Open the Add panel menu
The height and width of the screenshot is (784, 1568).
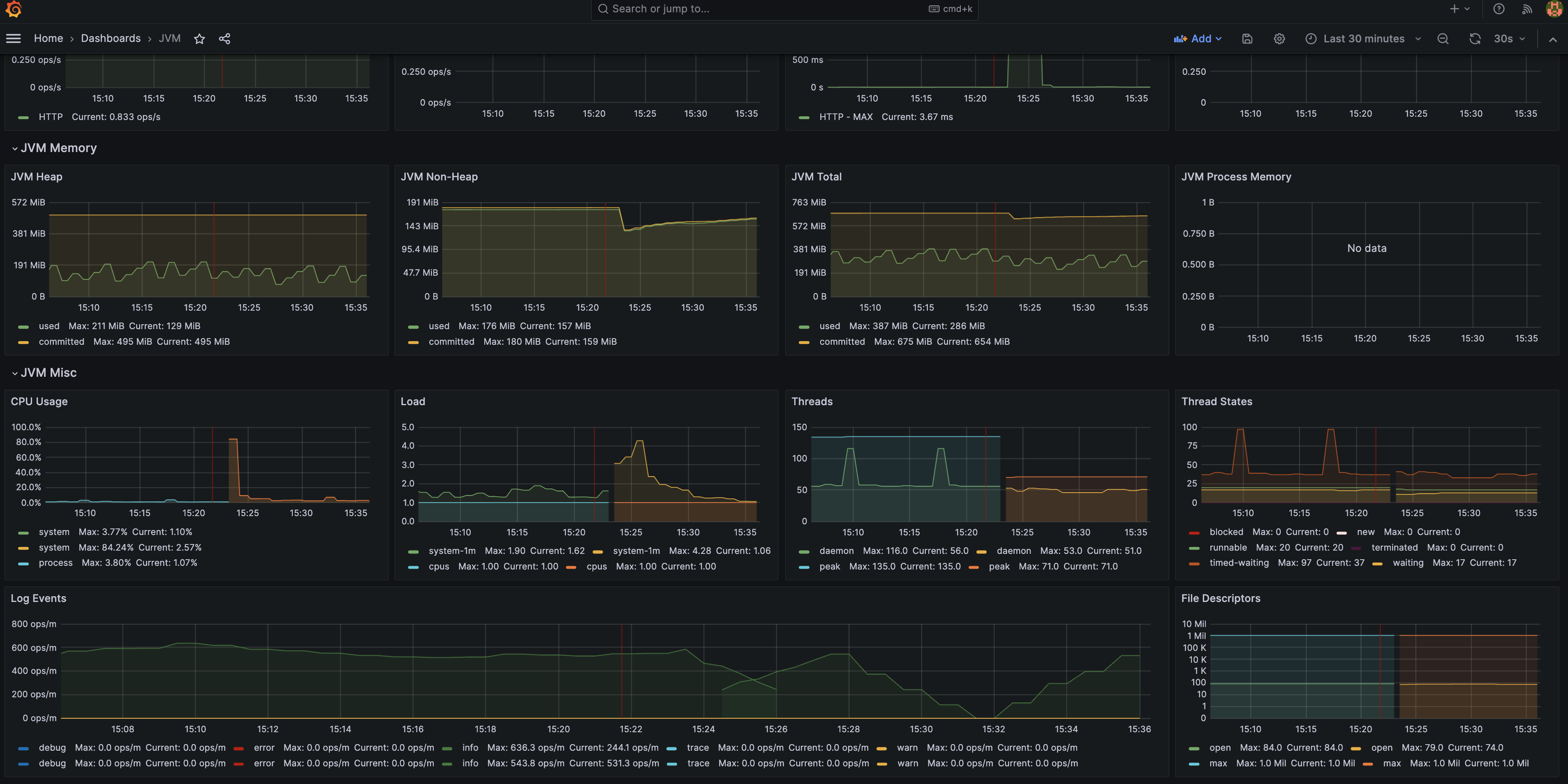click(x=1197, y=39)
